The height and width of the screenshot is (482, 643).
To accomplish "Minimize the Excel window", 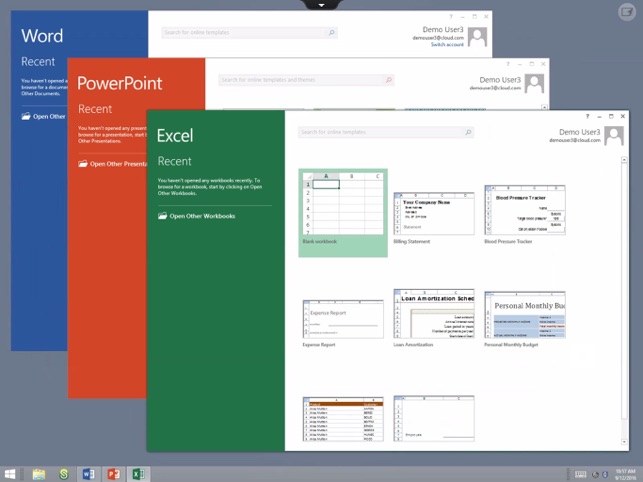I will [x=599, y=117].
